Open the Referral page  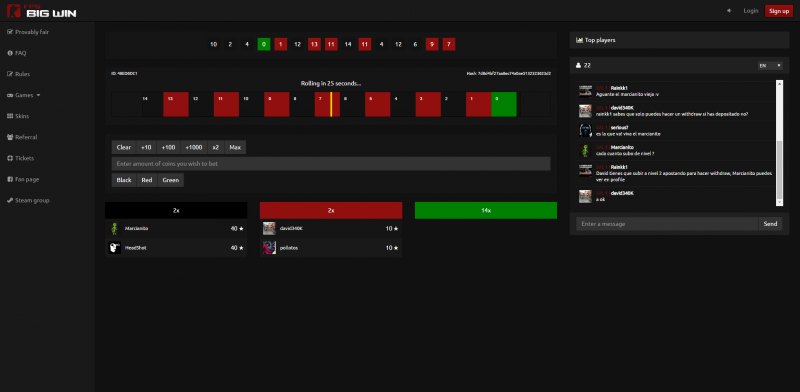pyautogui.click(x=22, y=137)
